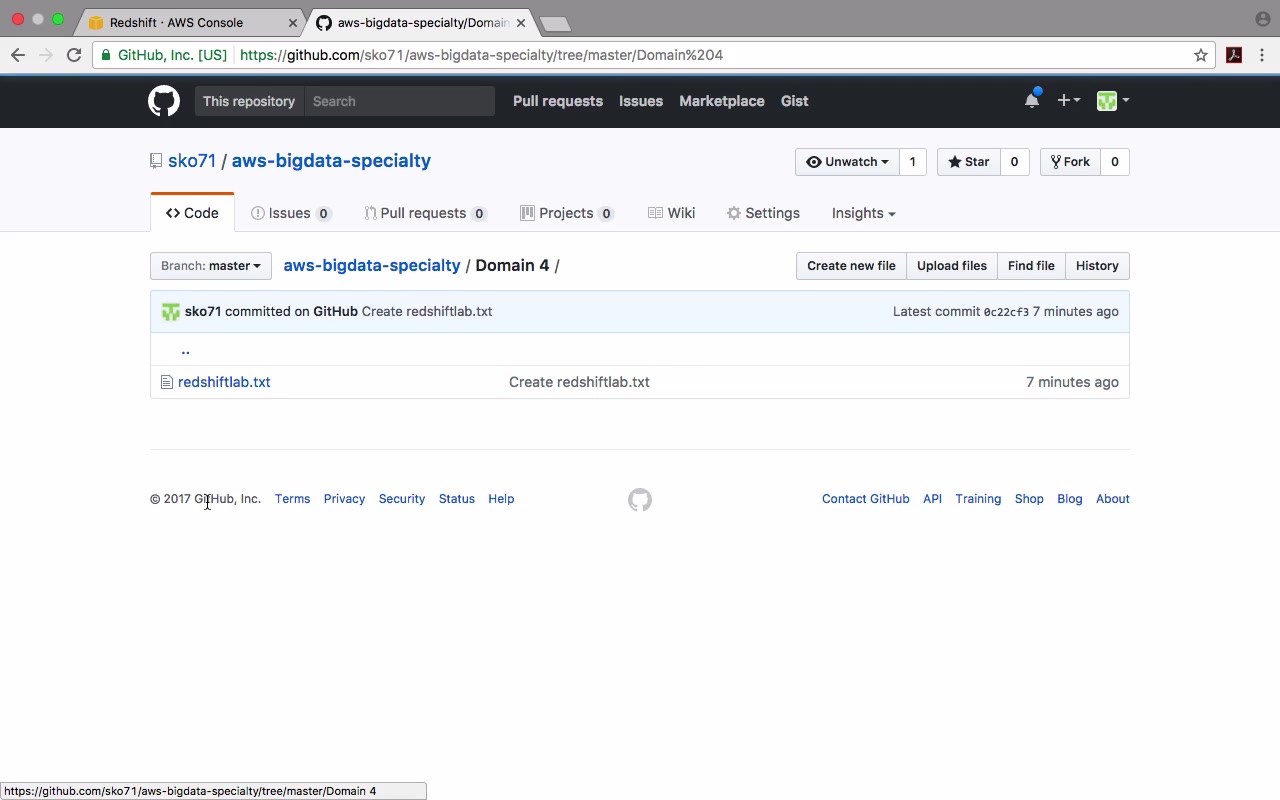Click the Adobe Acrobat extension icon

pos(1234,55)
